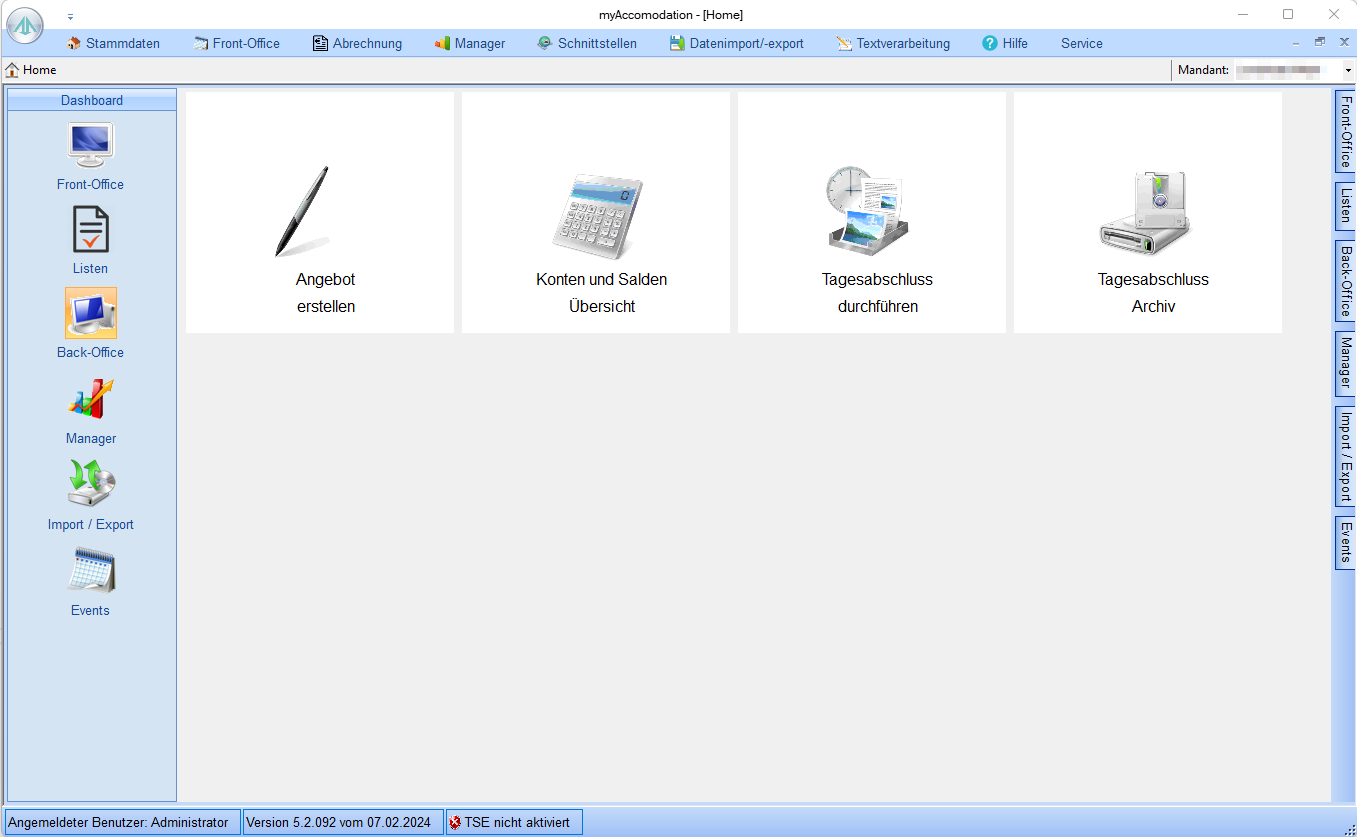The width and height of the screenshot is (1357, 837).
Task: Open the Events calendar icon
Action: point(90,571)
